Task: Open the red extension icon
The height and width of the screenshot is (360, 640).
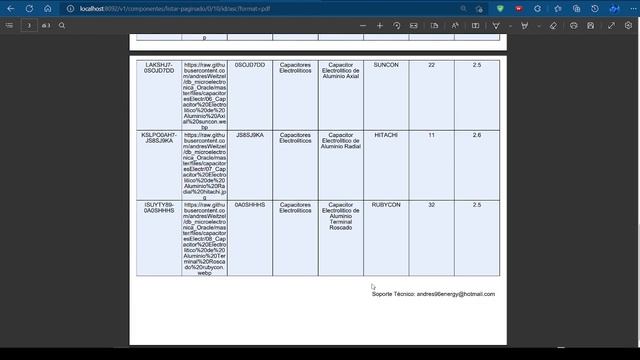Action: pos(519,9)
